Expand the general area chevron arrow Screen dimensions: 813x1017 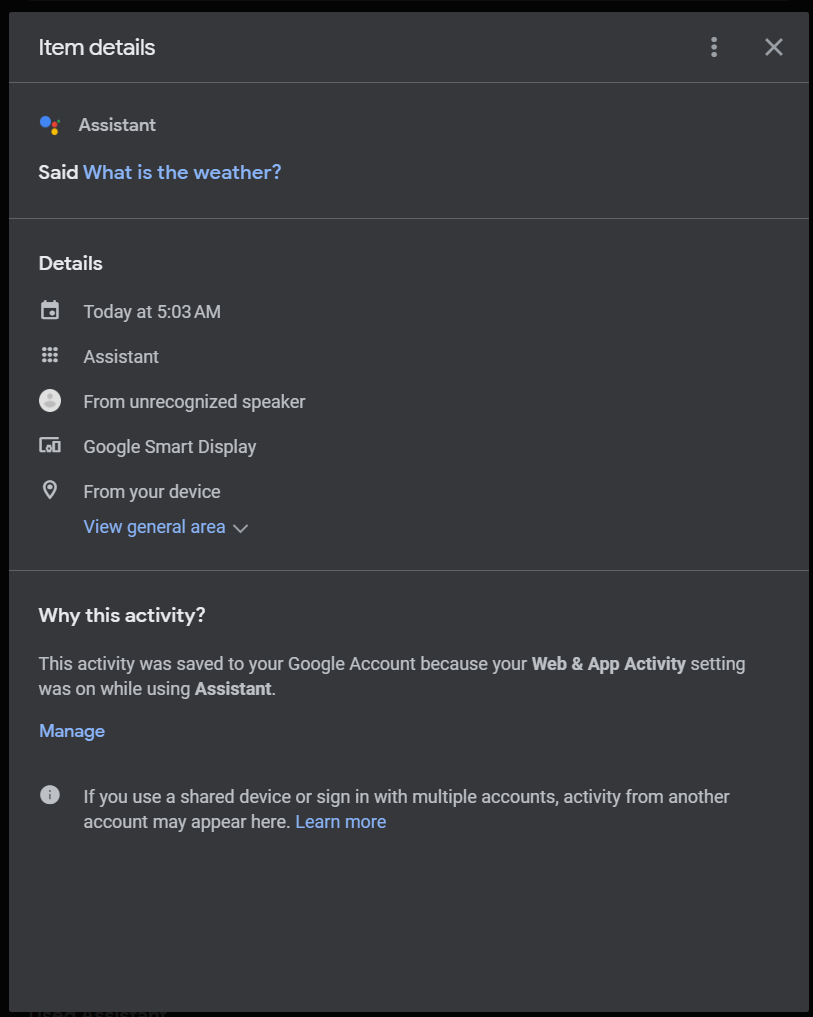(x=240, y=528)
